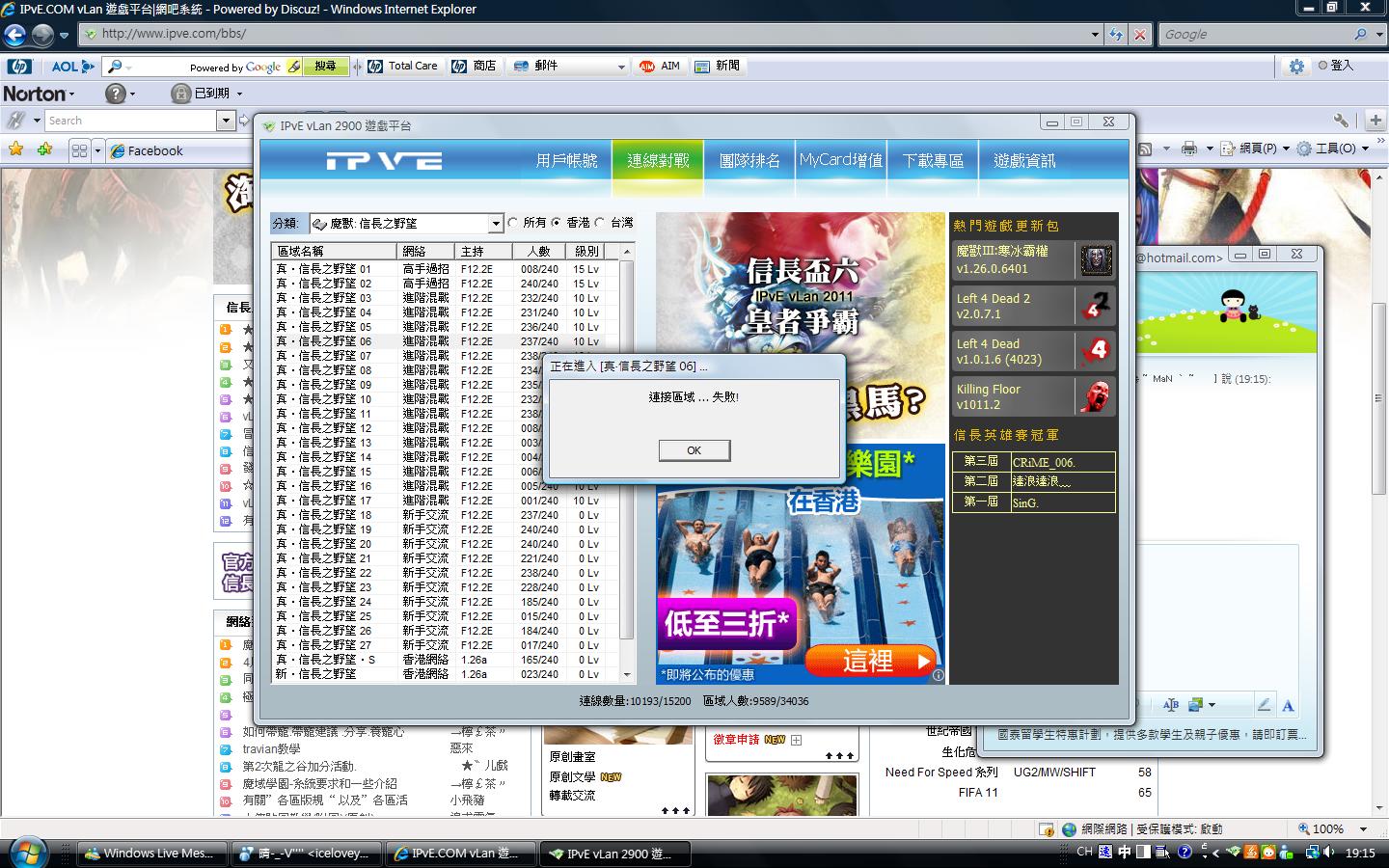Select the 所有 radio button

pyautogui.click(x=513, y=223)
